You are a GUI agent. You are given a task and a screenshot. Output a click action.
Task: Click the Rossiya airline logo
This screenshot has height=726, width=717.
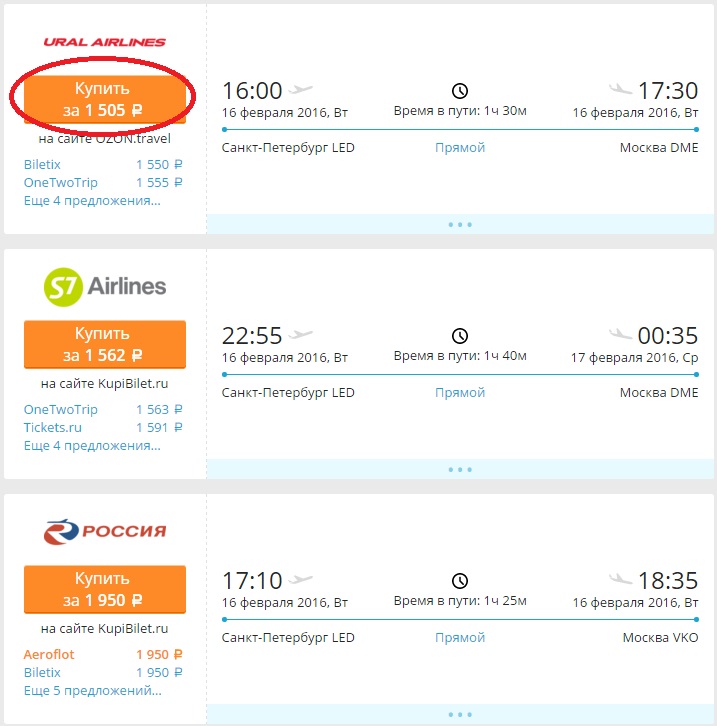[x=104, y=532]
